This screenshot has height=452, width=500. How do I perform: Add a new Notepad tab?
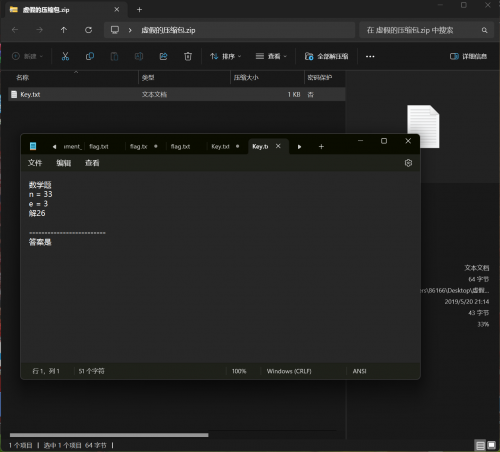[x=321, y=147]
